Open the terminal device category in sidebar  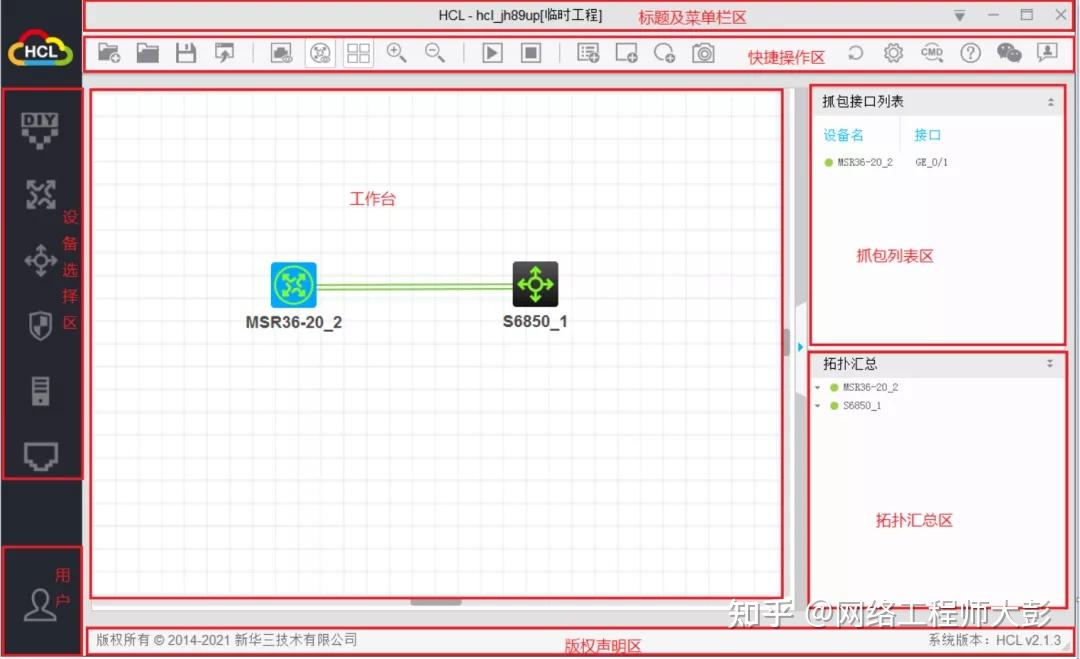(x=41, y=457)
